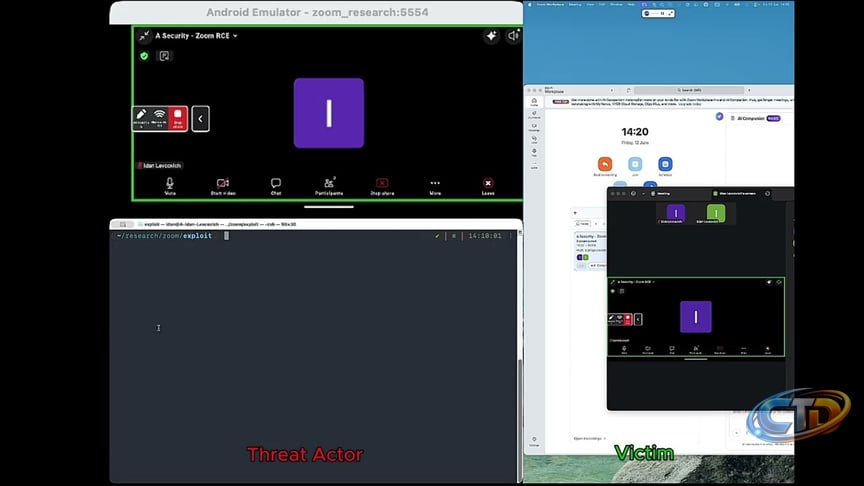Select the Meeting tab in victim meeting window
The image size is (864, 486).
point(661,193)
